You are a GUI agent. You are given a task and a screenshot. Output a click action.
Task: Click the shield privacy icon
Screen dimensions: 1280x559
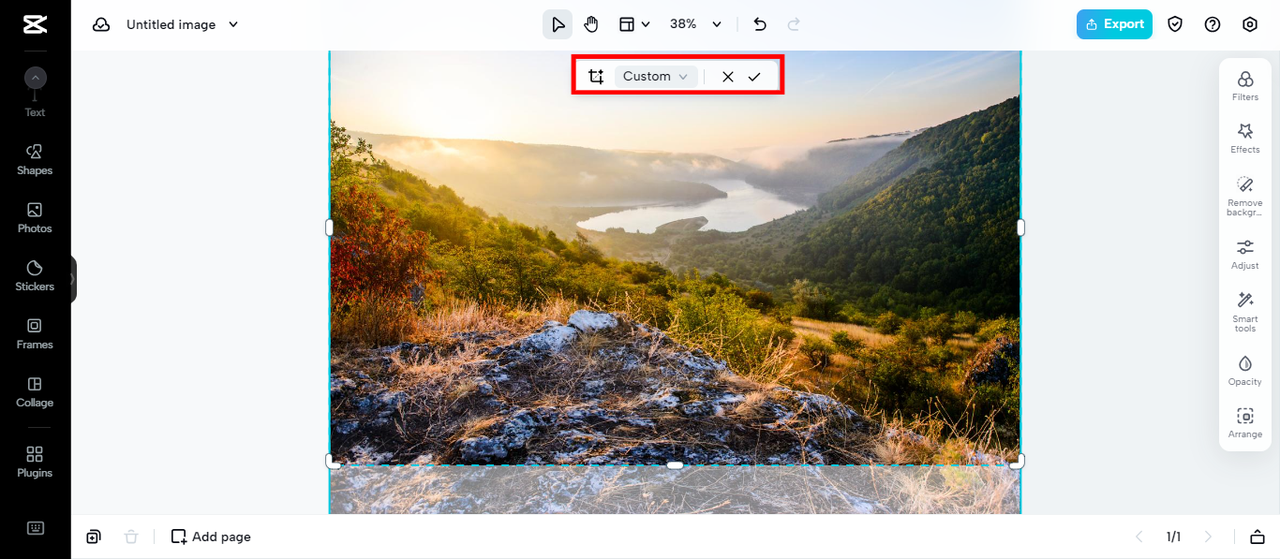point(1175,24)
